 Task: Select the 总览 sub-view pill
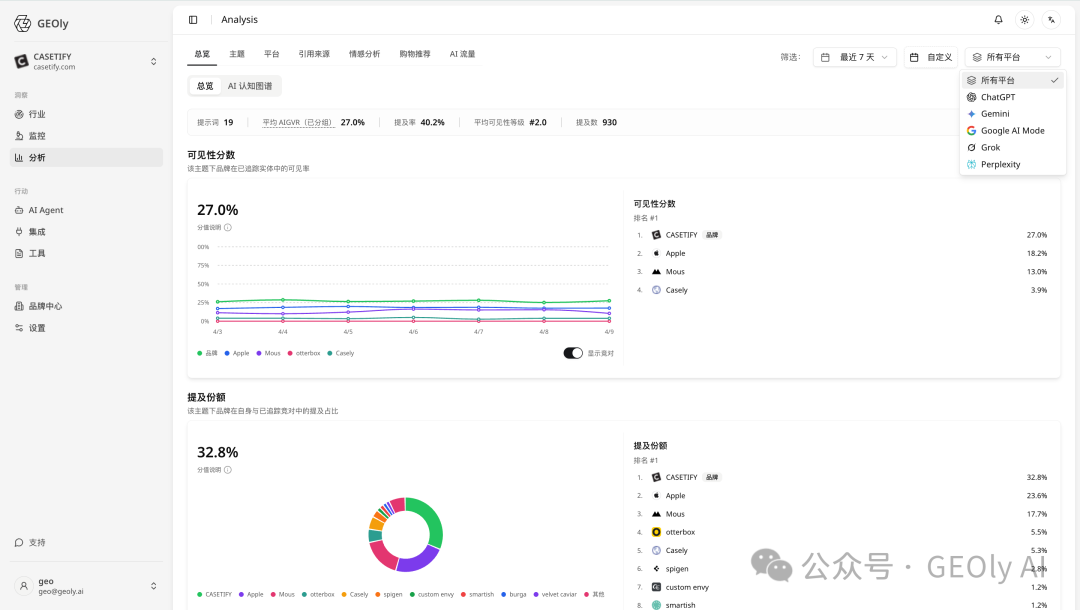click(x=205, y=86)
